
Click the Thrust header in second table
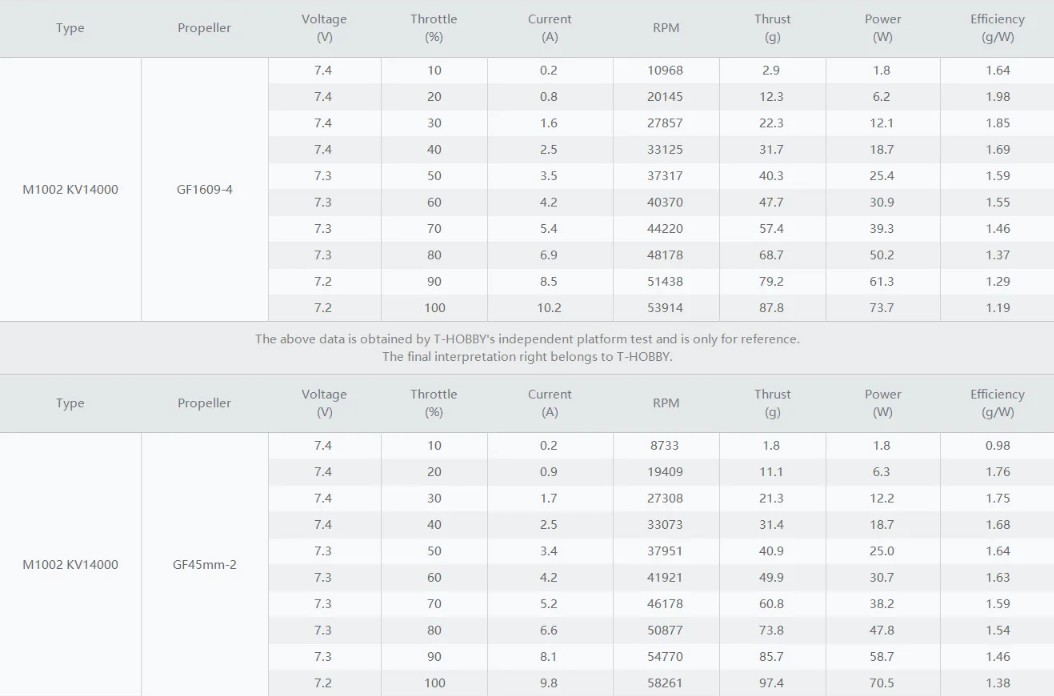(x=772, y=403)
